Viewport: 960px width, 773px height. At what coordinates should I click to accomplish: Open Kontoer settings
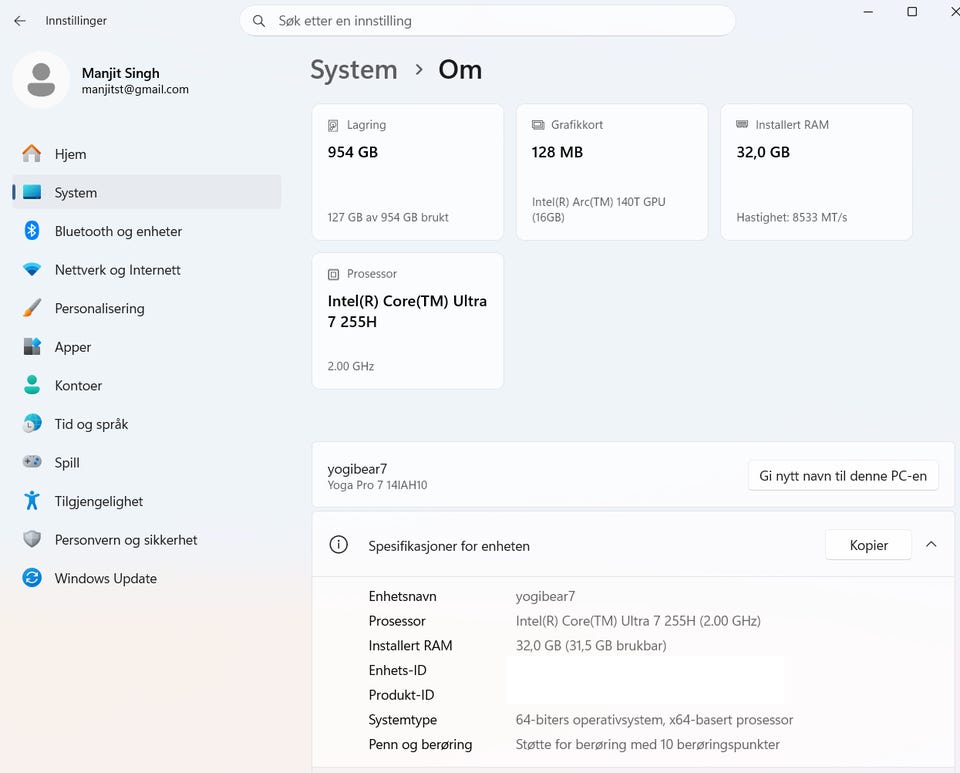click(147, 385)
